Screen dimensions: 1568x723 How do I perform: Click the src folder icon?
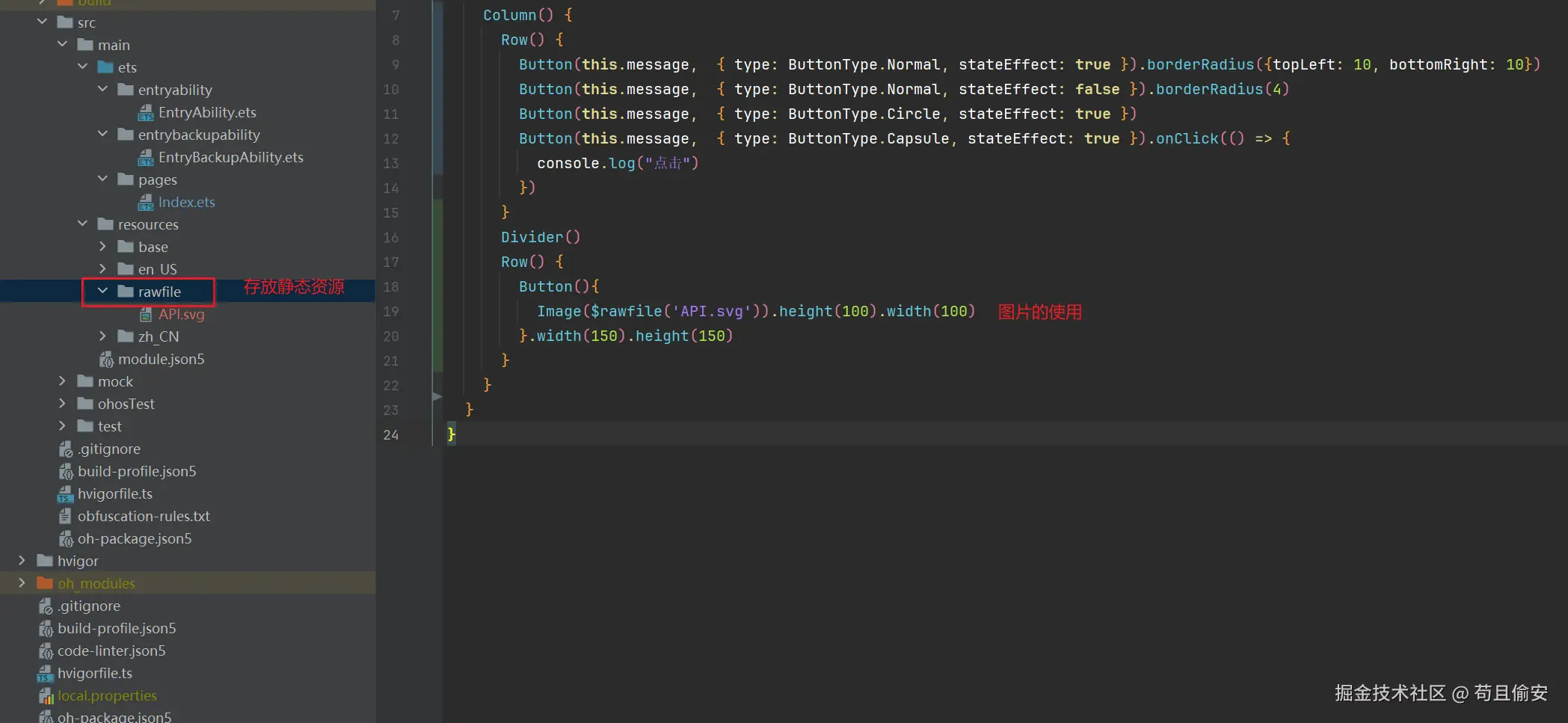pos(65,22)
